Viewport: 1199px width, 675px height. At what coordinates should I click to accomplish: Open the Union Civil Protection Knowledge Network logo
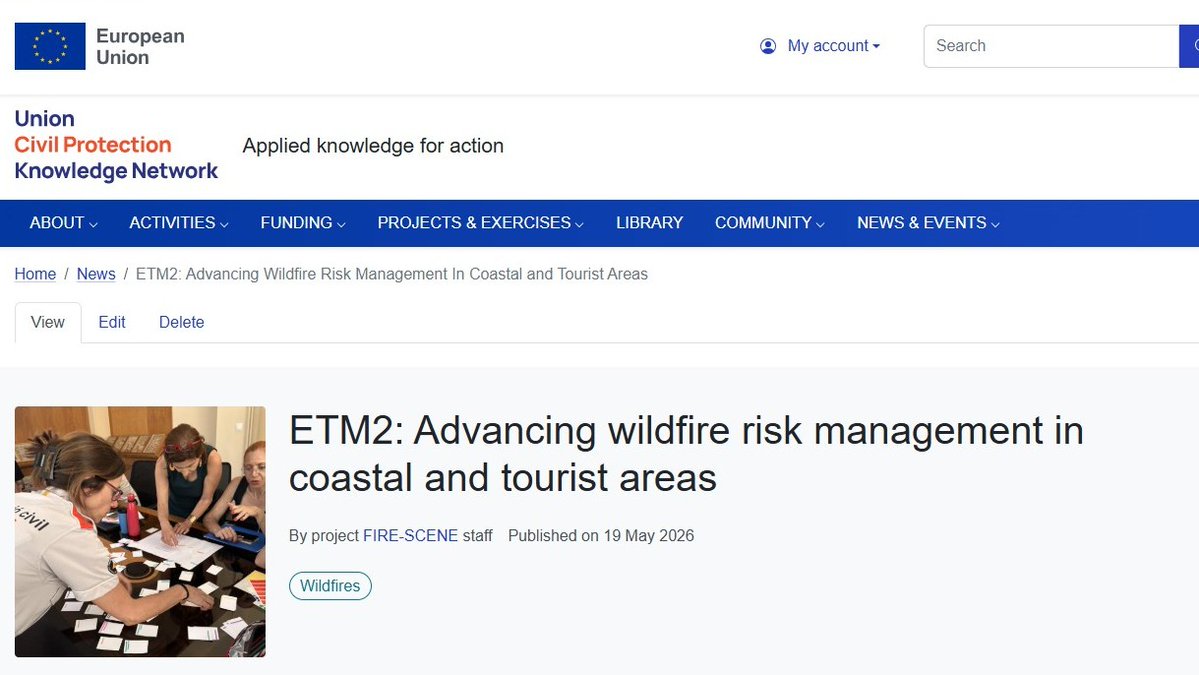point(116,144)
